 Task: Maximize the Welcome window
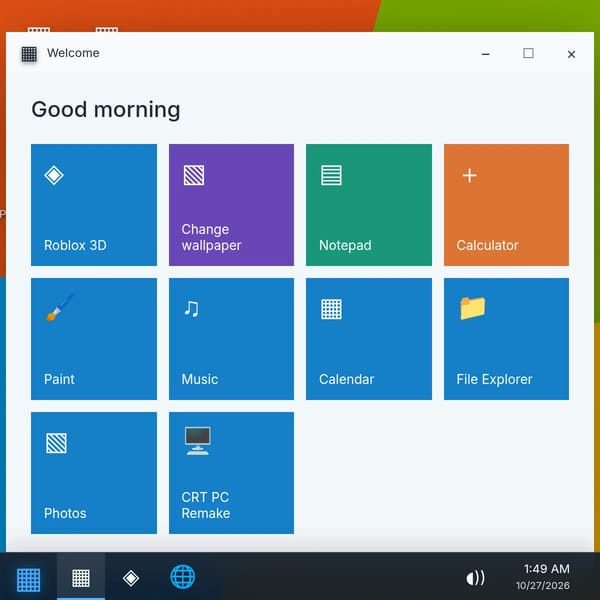click(528, 53)
